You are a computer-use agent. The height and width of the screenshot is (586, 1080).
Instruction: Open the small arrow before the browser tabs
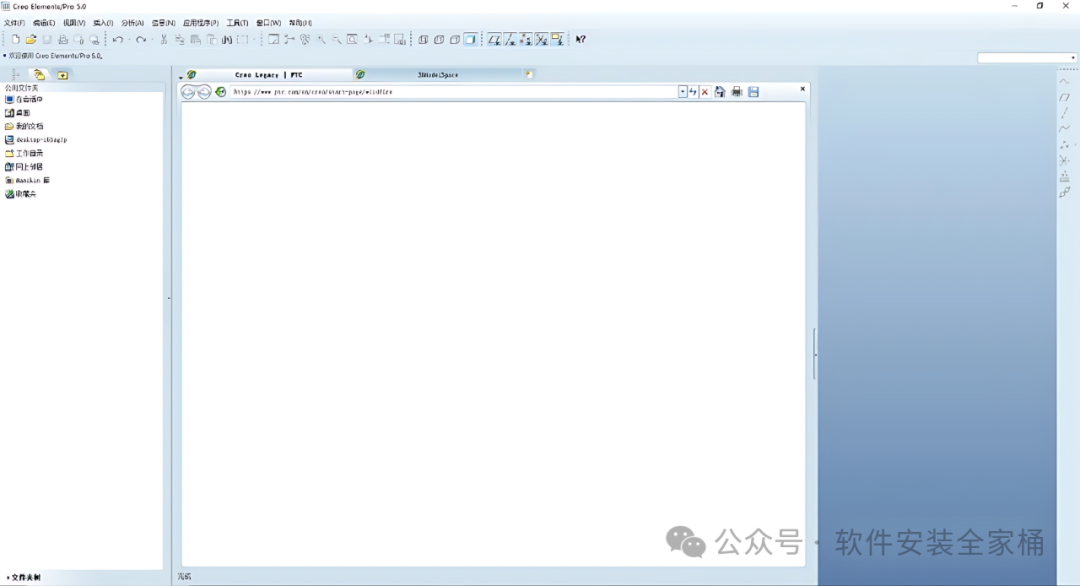(x=180, y=76)
